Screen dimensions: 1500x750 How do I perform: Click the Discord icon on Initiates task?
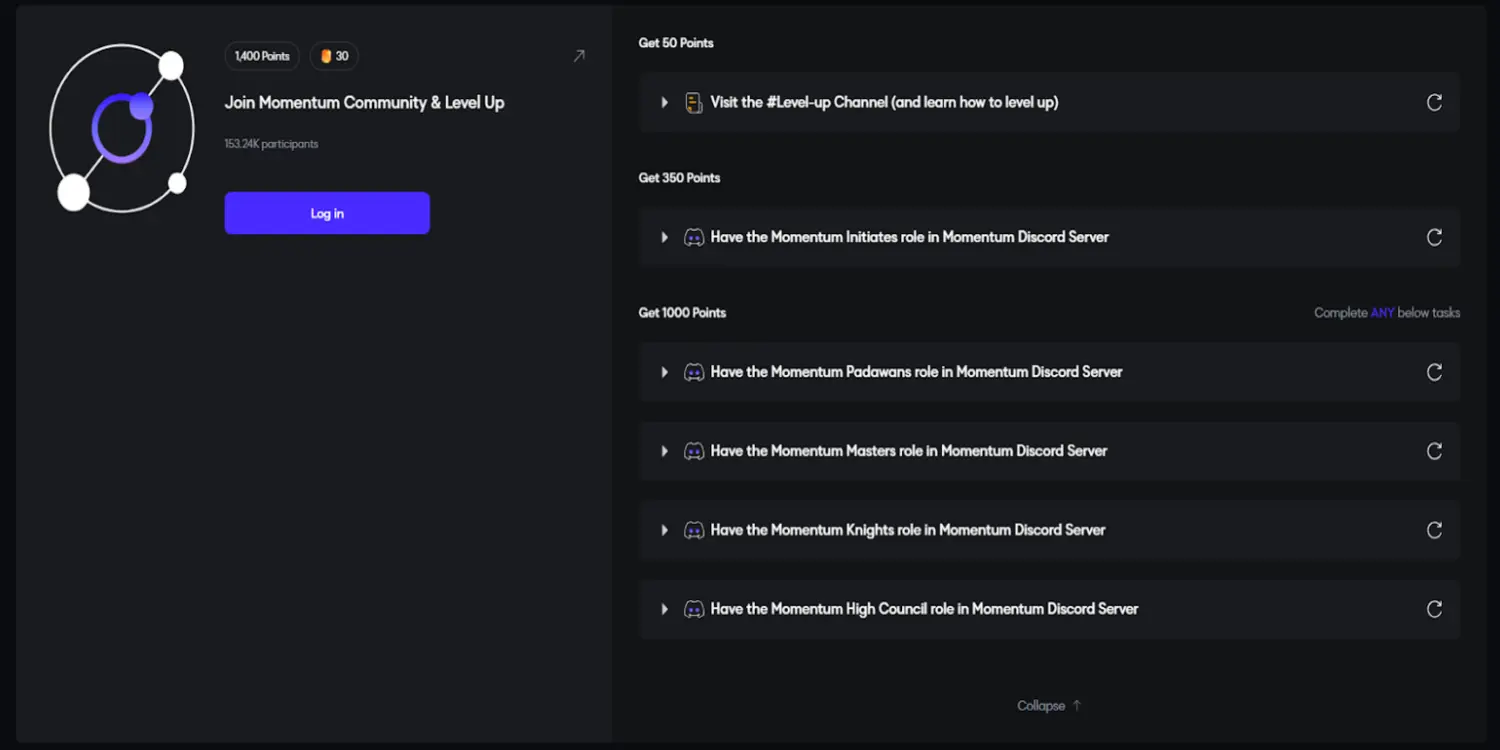pos(694,237)
